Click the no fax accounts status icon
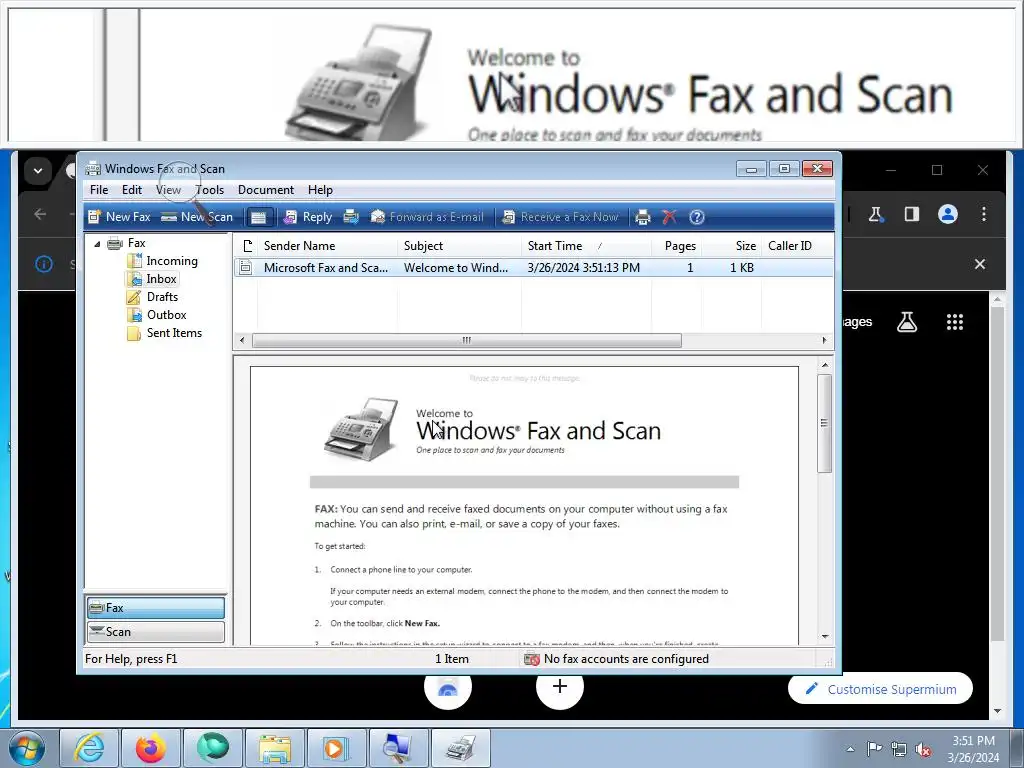Image resolution: width=1024 pixels, height=768 pixels. point(532,659)
